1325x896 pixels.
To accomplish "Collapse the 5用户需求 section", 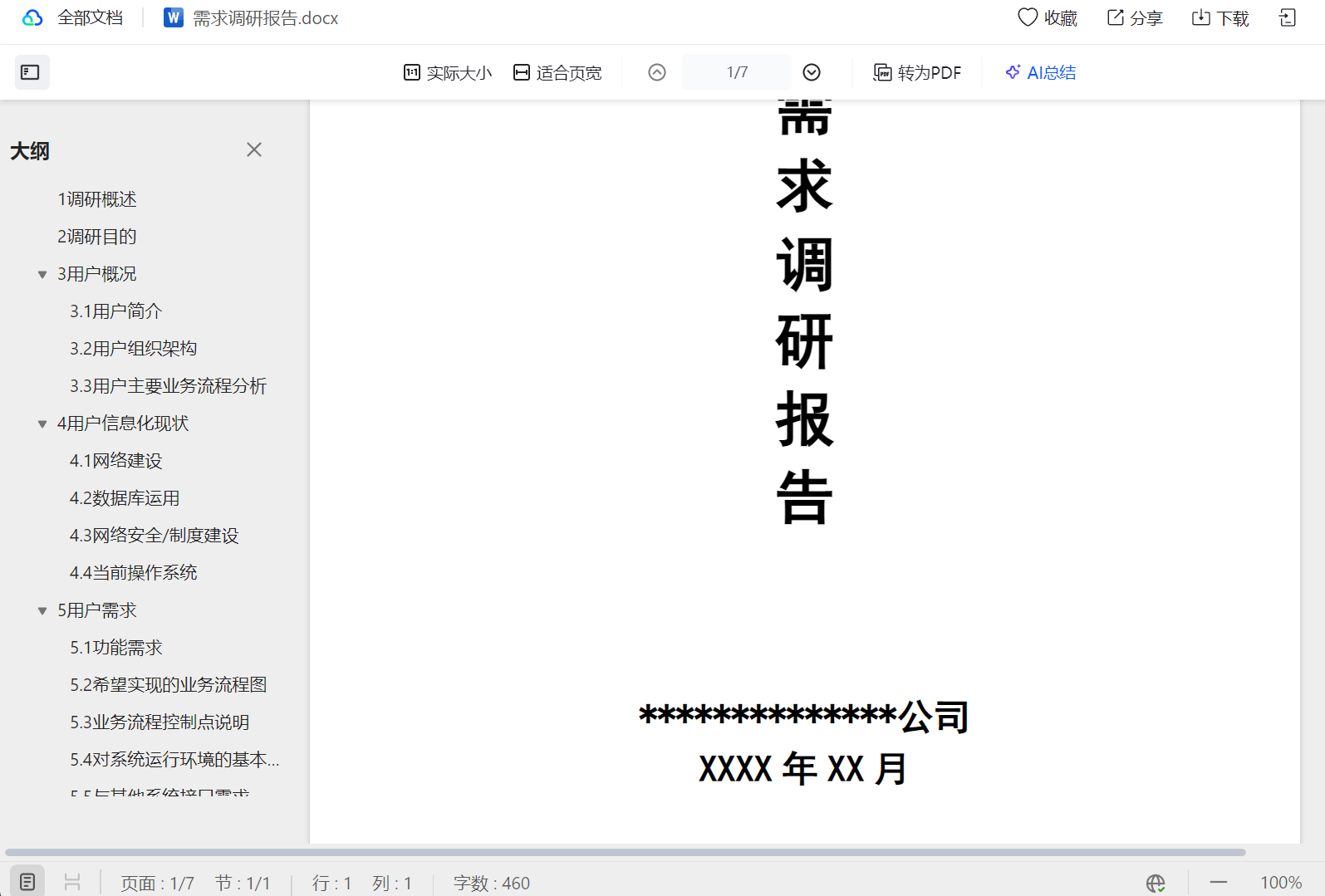I will pyautogui.click(x=42, y=611).
